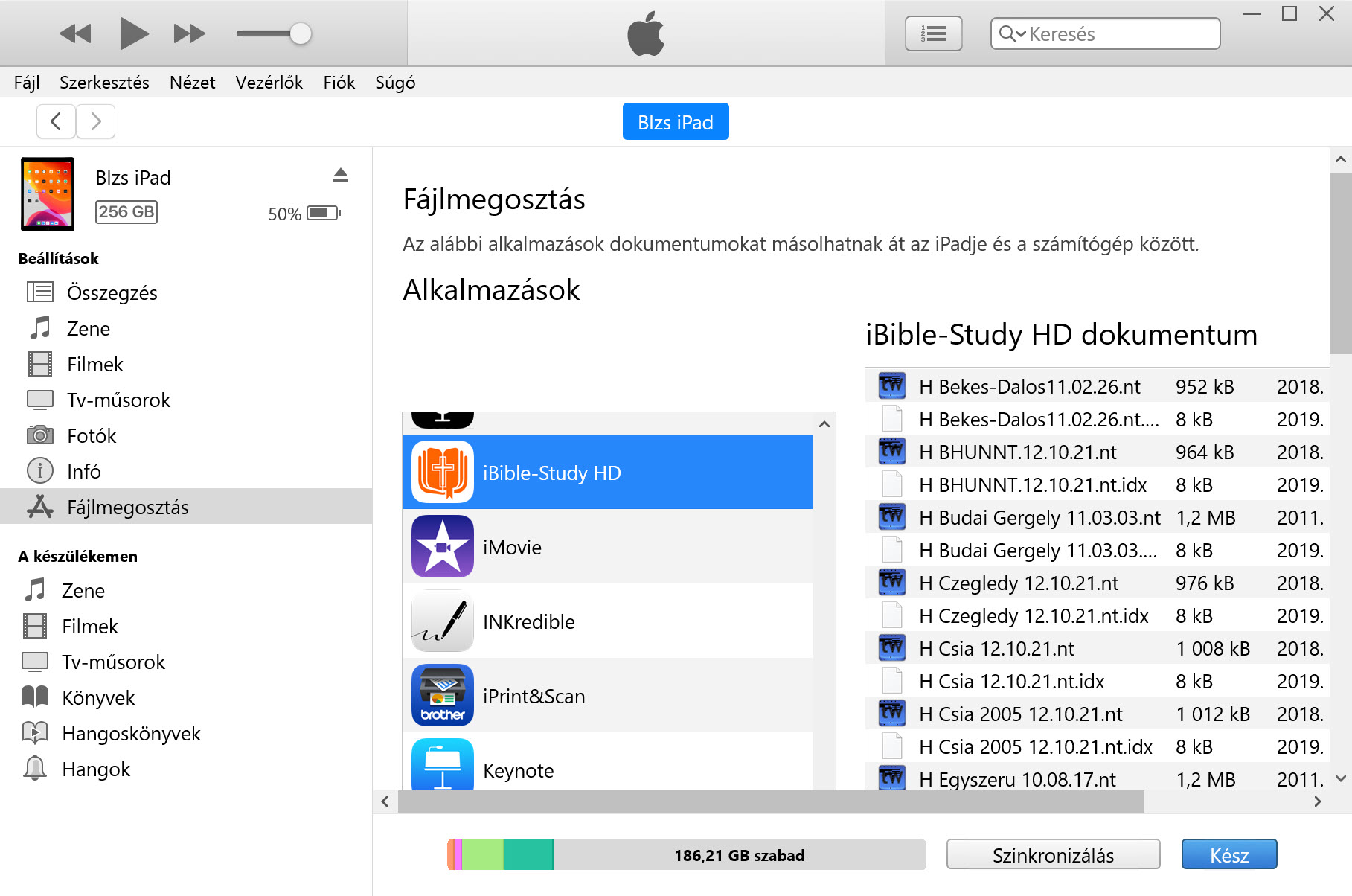Select the INKredible app
This screenshot has height=896, width=1352.
(608, 621)
